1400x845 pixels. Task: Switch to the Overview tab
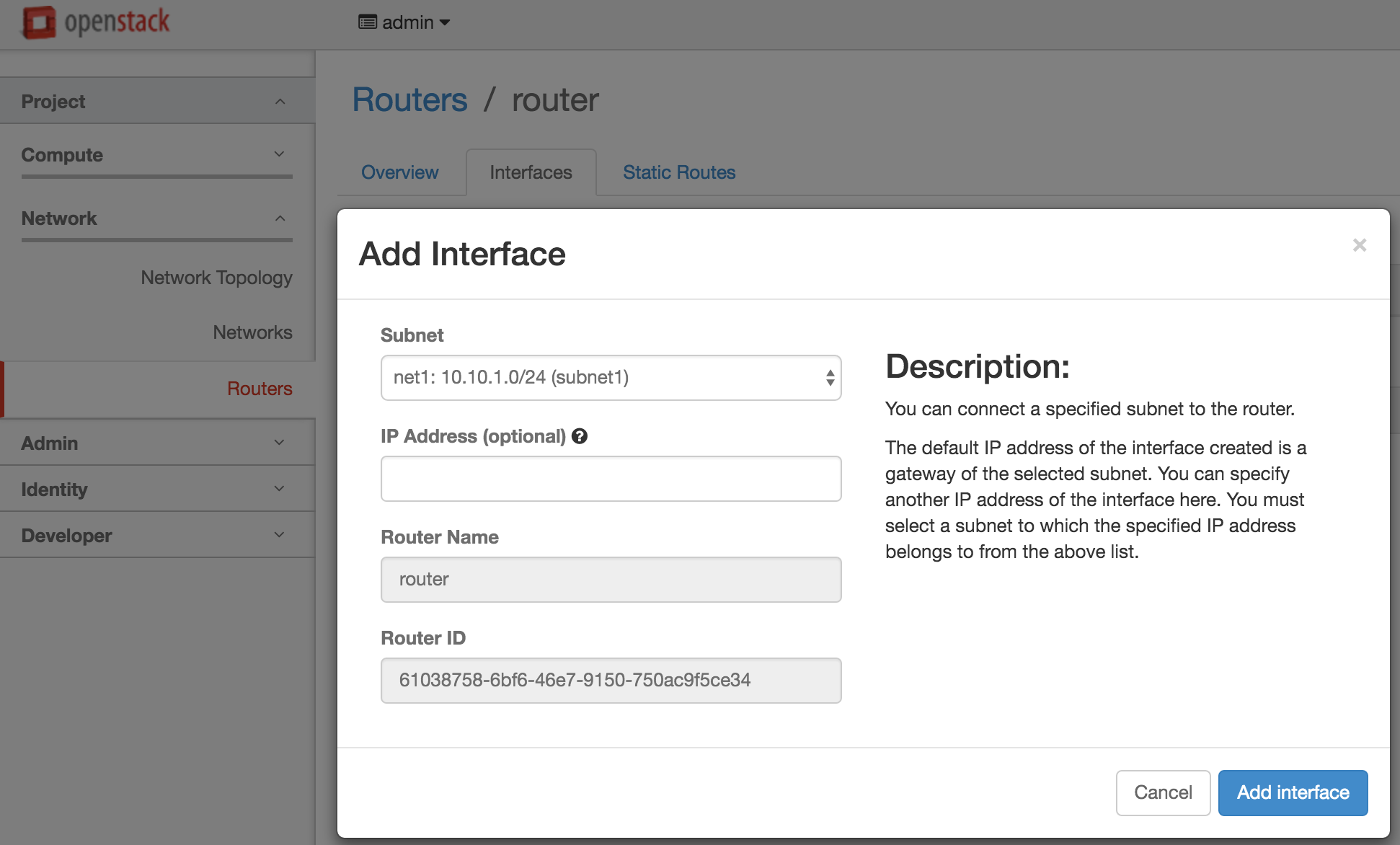coord(399,172)
